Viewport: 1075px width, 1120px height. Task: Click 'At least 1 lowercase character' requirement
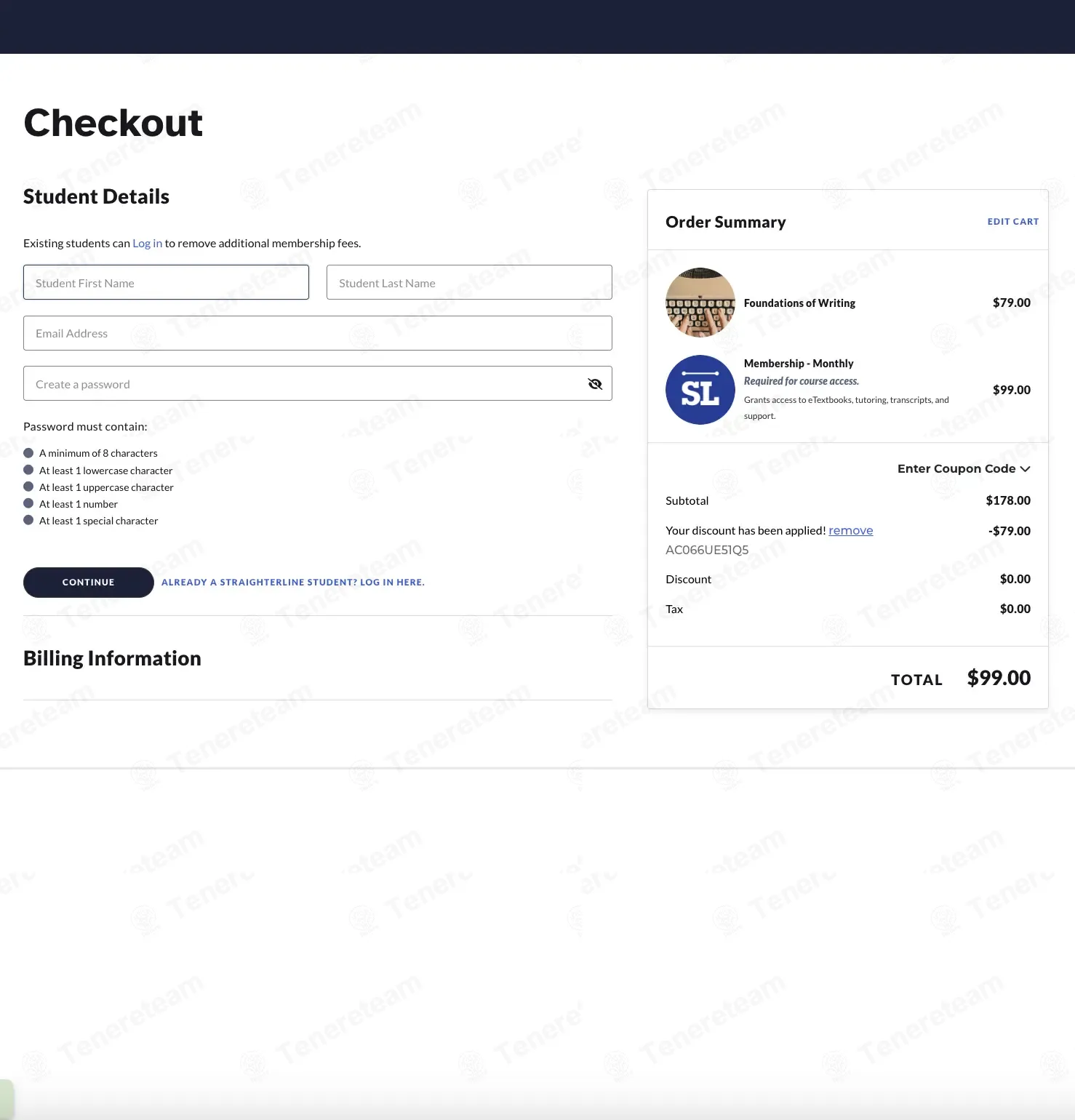[105, 471]
